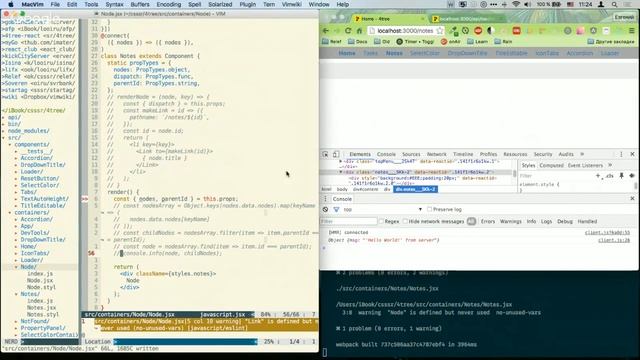Click the console Filter input field
The width and height of the screenshot is (640, 360).
pos(349,221)
